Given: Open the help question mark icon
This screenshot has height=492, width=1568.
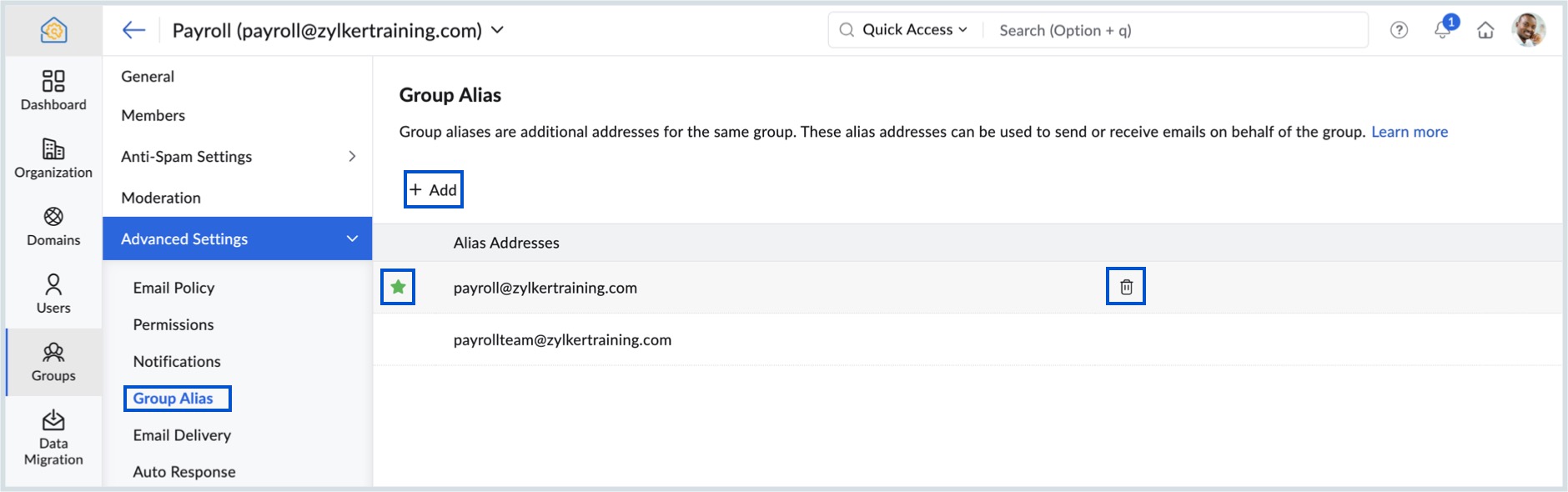Looking at the screenshot, I should coord(1399,30).
